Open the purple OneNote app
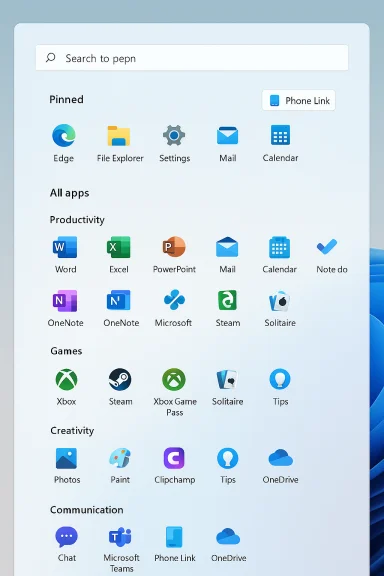384x576 pixels. (65, 308)
